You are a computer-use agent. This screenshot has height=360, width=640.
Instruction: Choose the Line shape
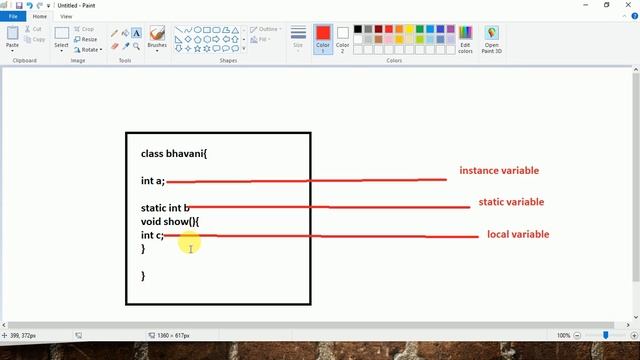click(x=179, y=30)
